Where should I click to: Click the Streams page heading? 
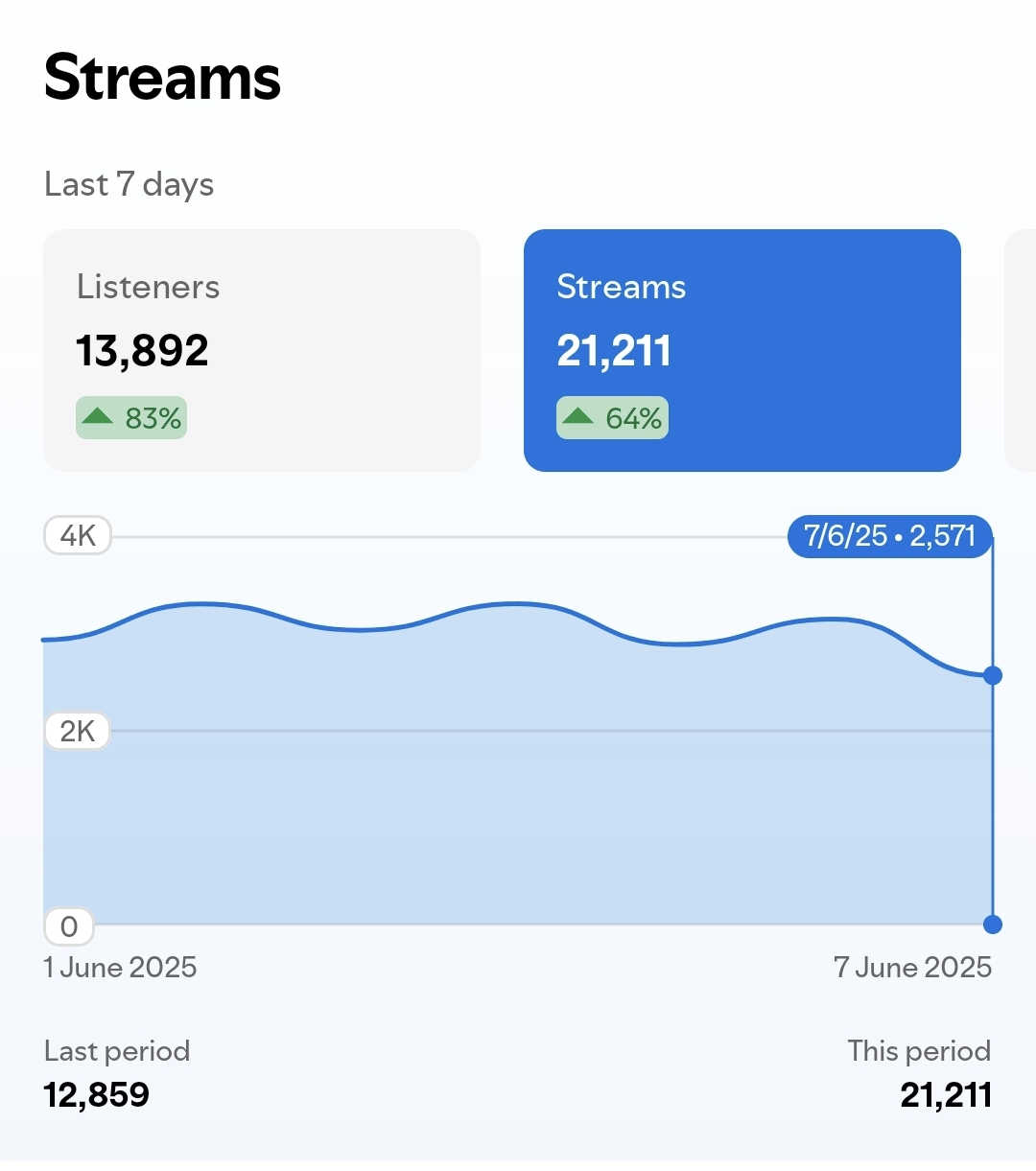(162, 78)
